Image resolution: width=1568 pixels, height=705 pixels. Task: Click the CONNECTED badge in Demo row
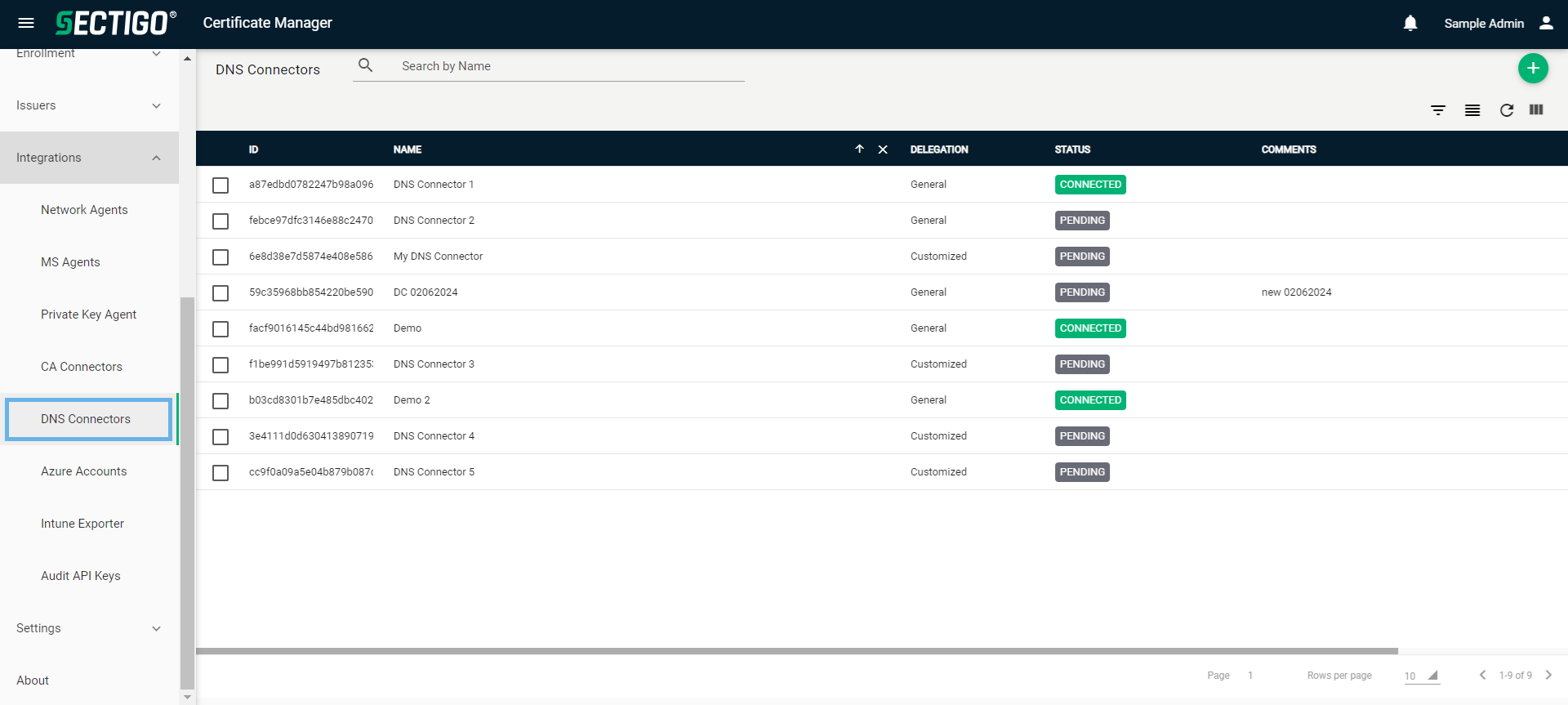[x=1090, y=328]
